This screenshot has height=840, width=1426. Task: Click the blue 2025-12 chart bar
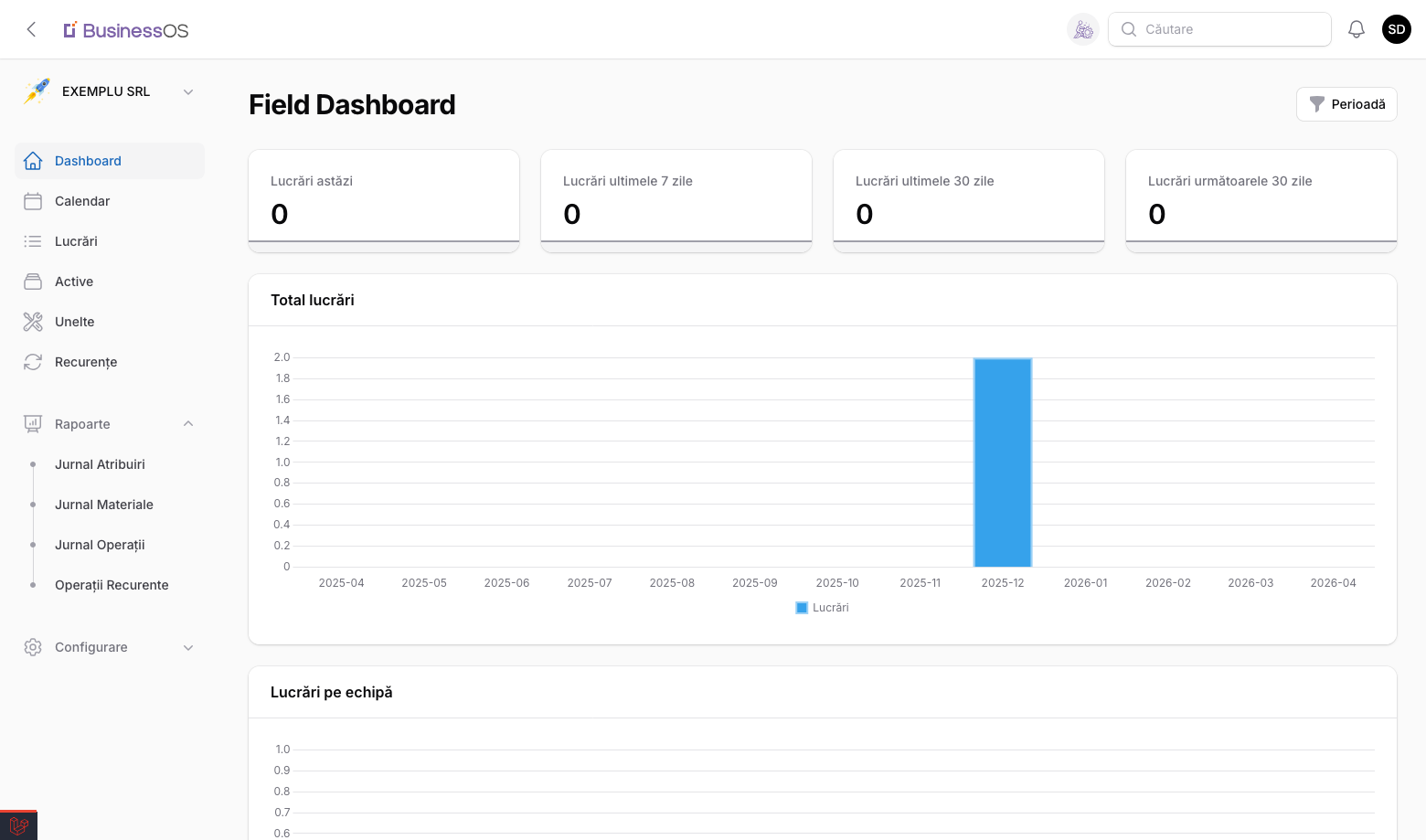click(1003, 463)
